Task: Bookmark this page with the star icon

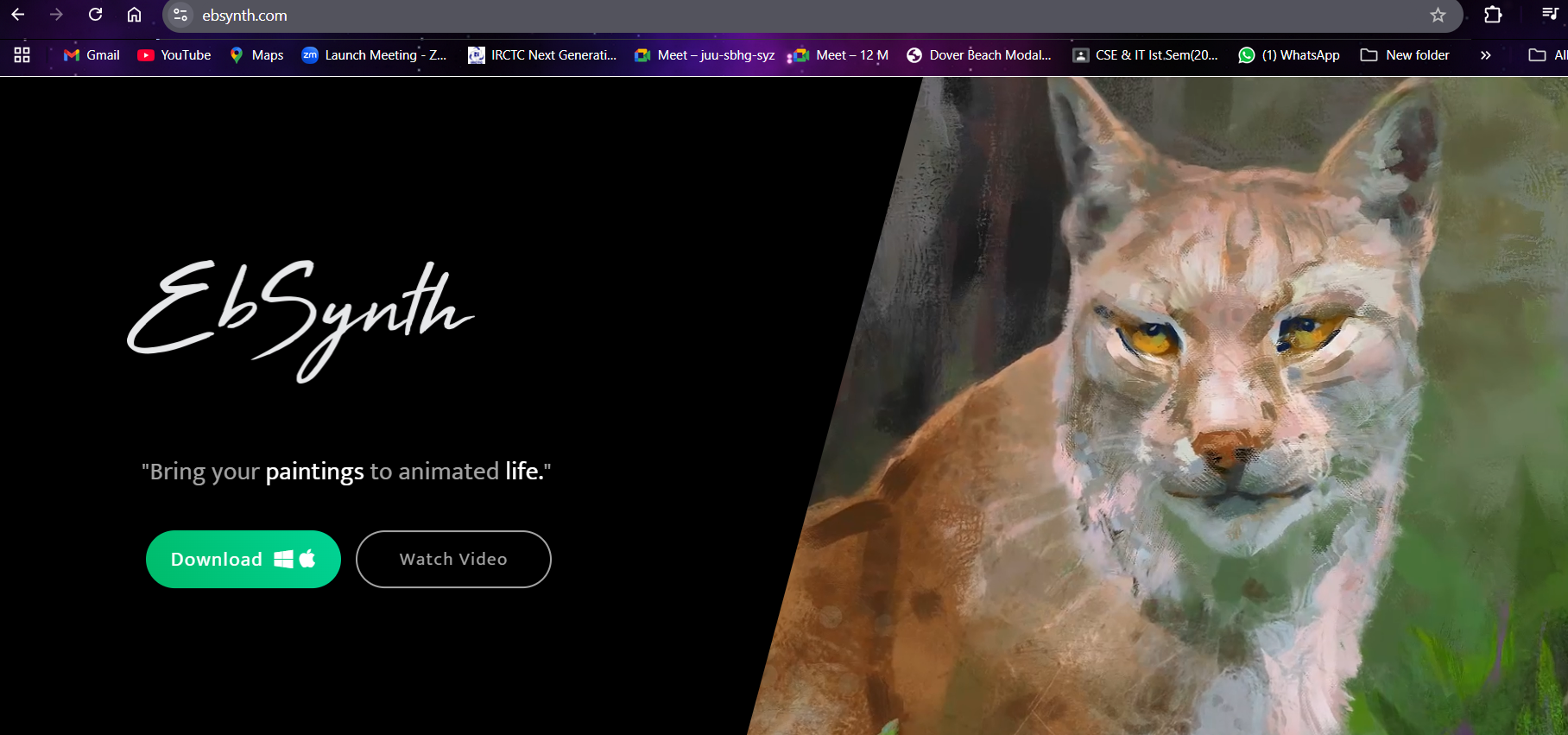Action: pos(1438,15)
